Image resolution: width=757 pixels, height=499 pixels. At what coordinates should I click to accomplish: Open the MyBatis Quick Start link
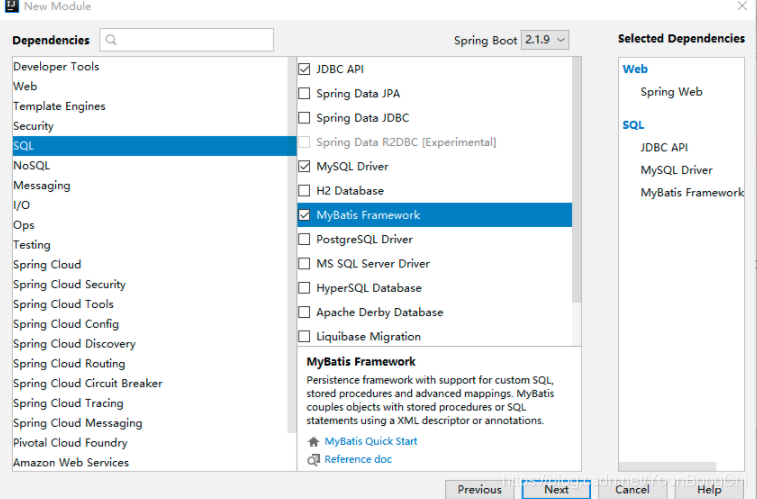371,441
